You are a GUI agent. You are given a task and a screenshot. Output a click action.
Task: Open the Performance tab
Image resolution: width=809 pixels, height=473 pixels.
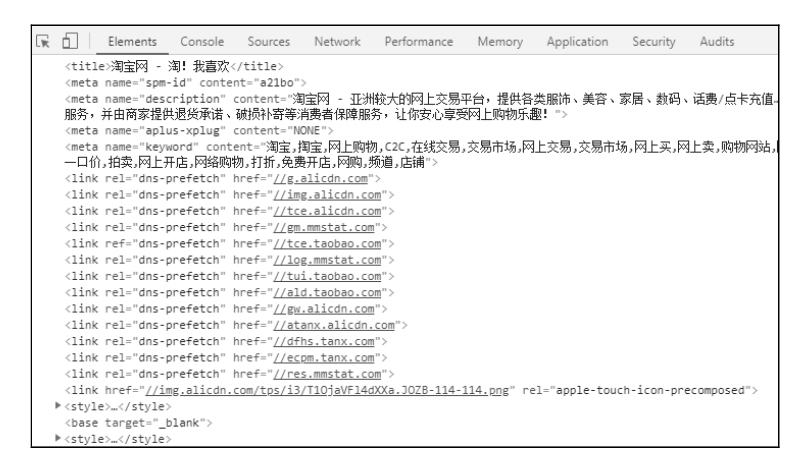pos(418,42)
